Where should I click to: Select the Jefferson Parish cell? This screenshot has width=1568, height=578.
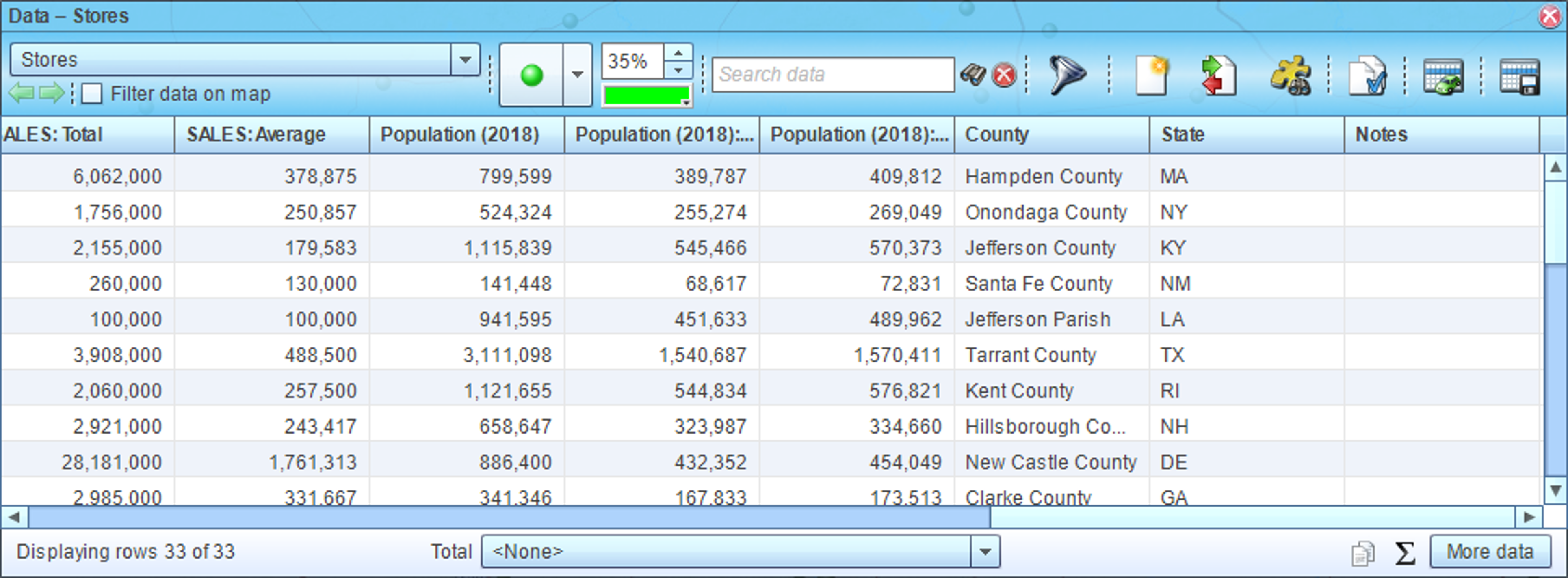pyautogui.click(x=1052, y=319)
